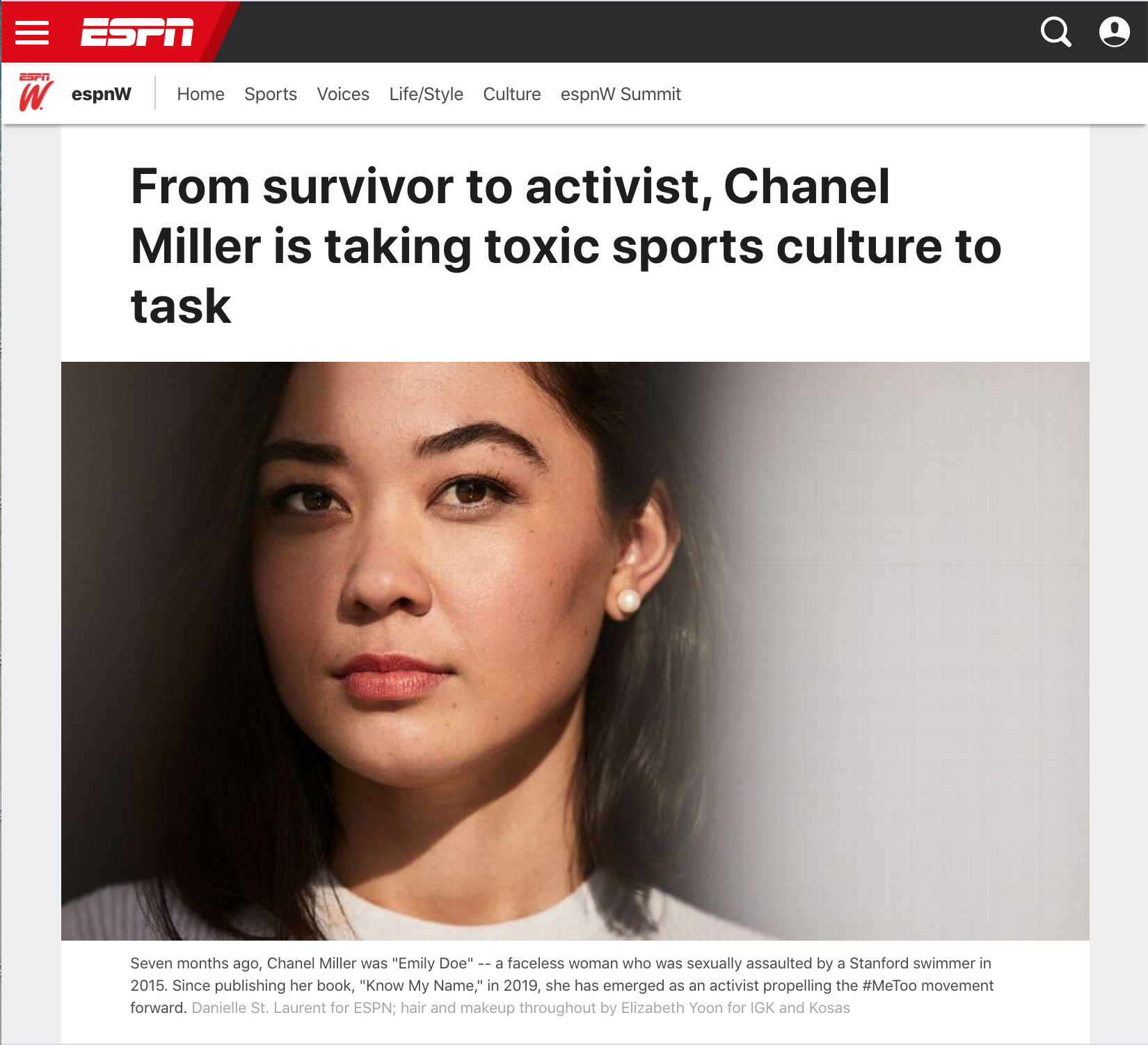This screenshot has height=1045, width=1148.
Task: Open the Sports nav item
Action: [271, 94]
